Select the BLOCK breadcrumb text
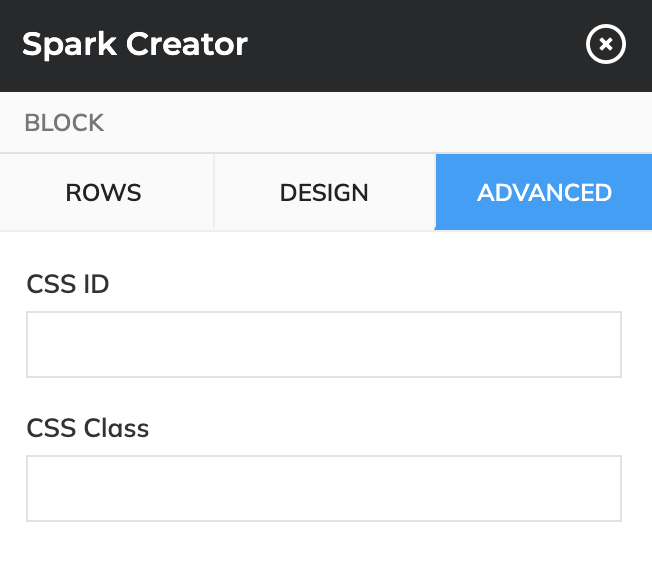The width and height of the screenshot is (652, 582). click(64, 123)
